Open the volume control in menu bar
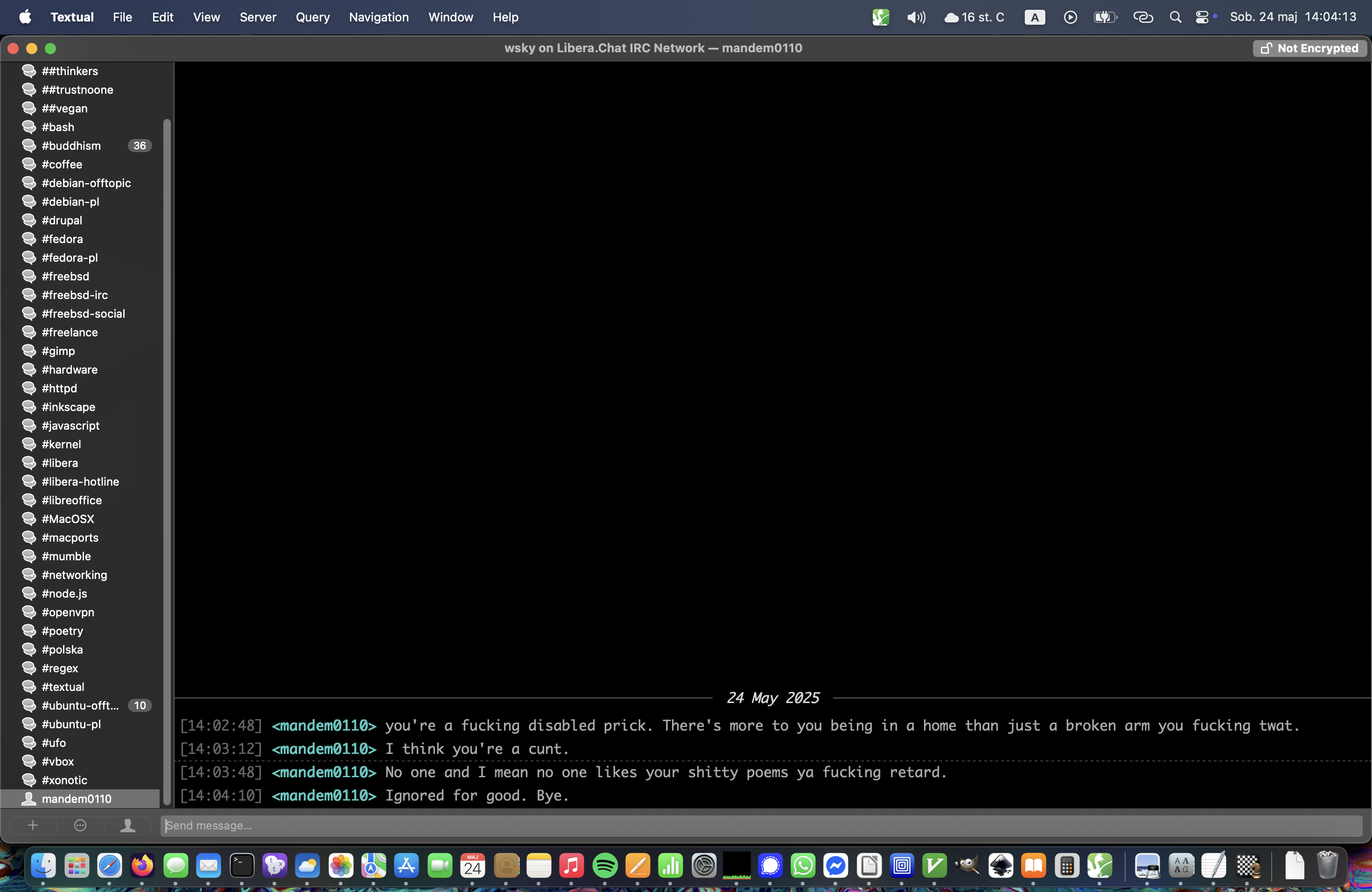This screenshot has width=1372, height=892. (x=916, y=17)
